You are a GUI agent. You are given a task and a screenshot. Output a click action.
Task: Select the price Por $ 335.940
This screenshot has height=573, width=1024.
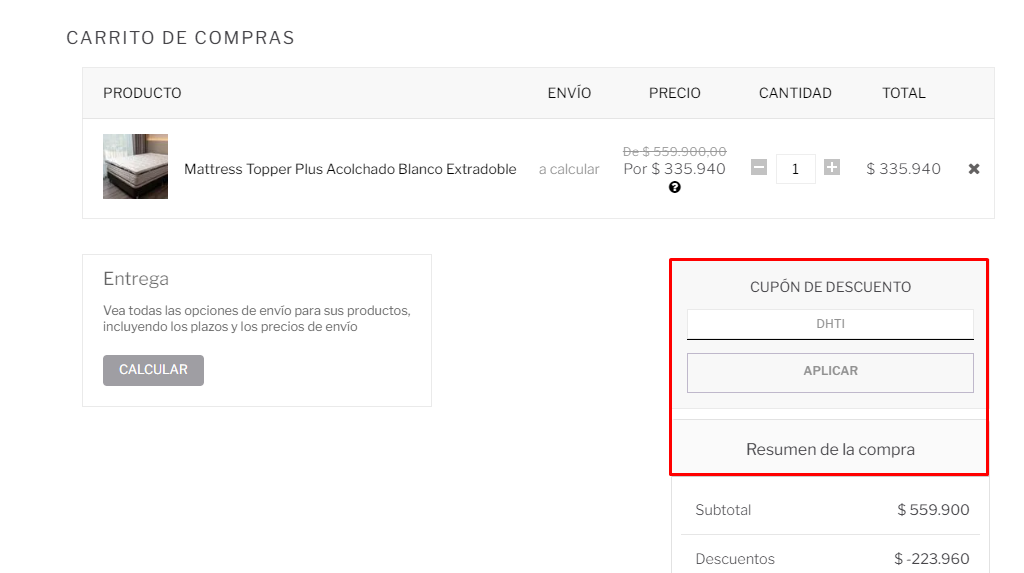click(675, 169)
